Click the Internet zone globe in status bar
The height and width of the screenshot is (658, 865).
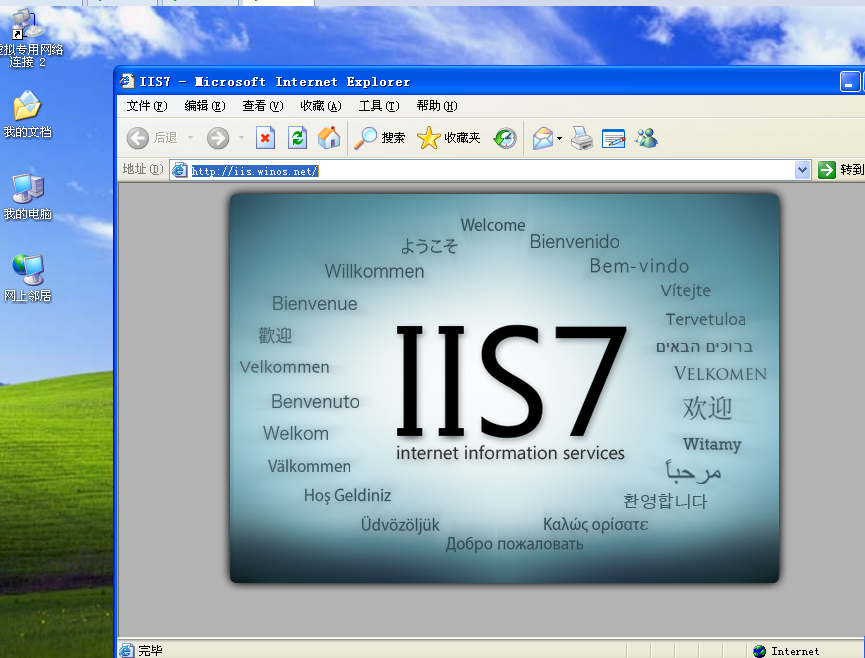759,651
